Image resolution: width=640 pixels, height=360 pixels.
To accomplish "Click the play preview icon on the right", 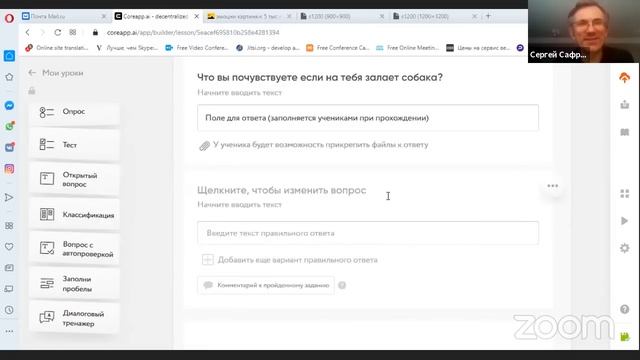I will pos(624,221).
